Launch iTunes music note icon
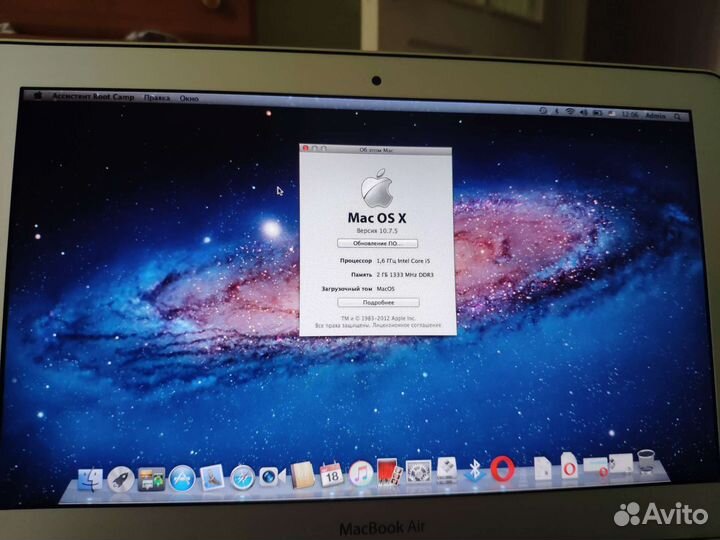Image resolution: width=720 pixels, height=540 pixels. pos(361,474)
